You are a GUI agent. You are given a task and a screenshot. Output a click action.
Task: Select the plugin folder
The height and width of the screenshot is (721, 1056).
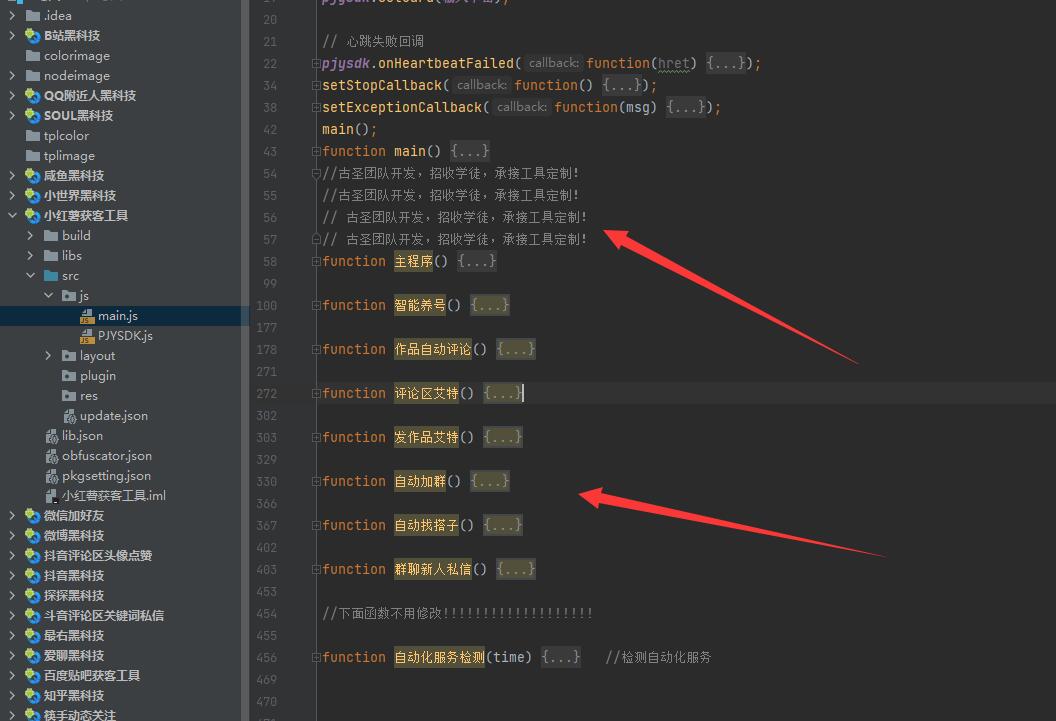click(98, 376)
